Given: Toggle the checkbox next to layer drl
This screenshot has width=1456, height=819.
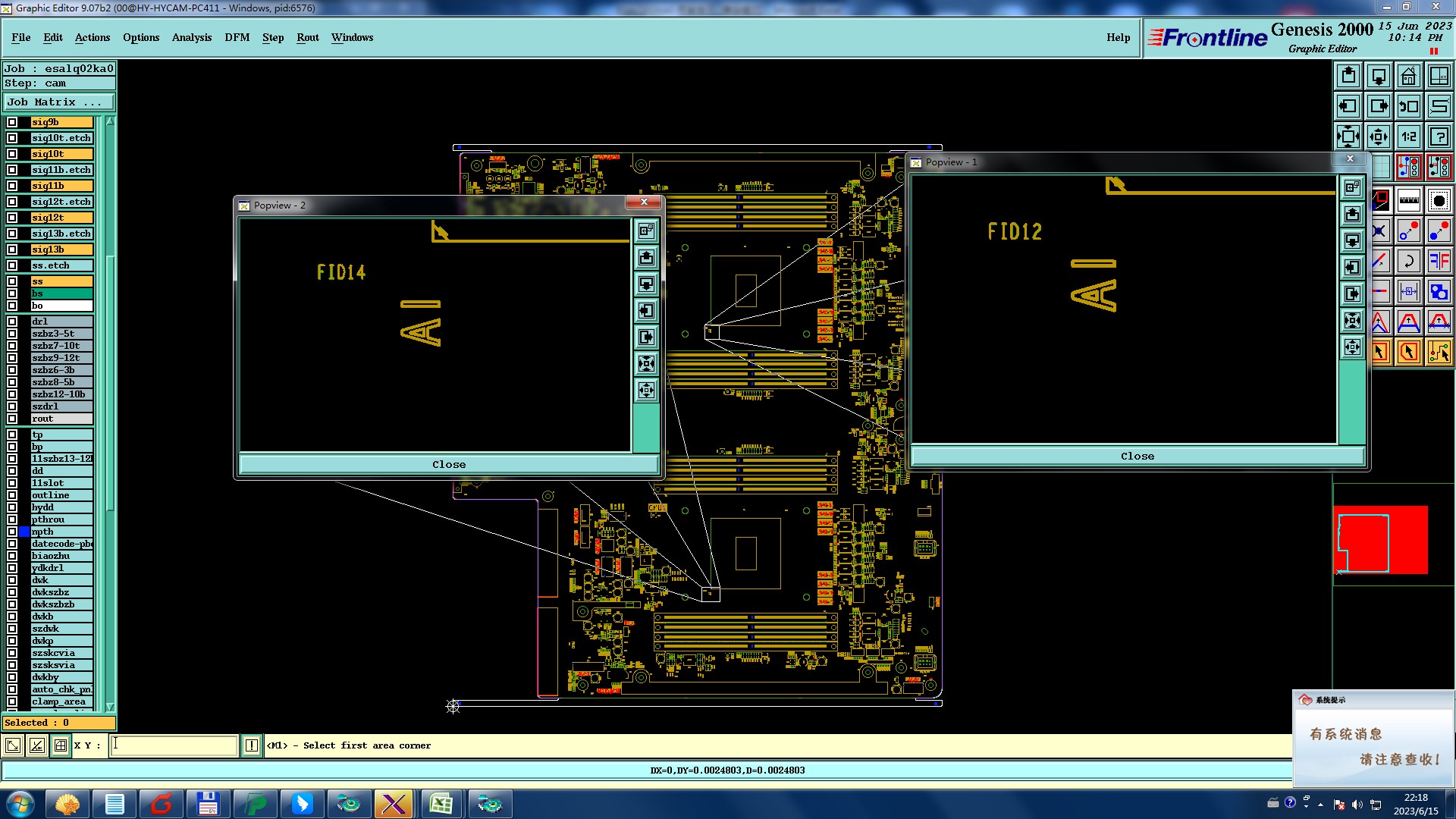Looking at the screenshot, I should 12,322.
